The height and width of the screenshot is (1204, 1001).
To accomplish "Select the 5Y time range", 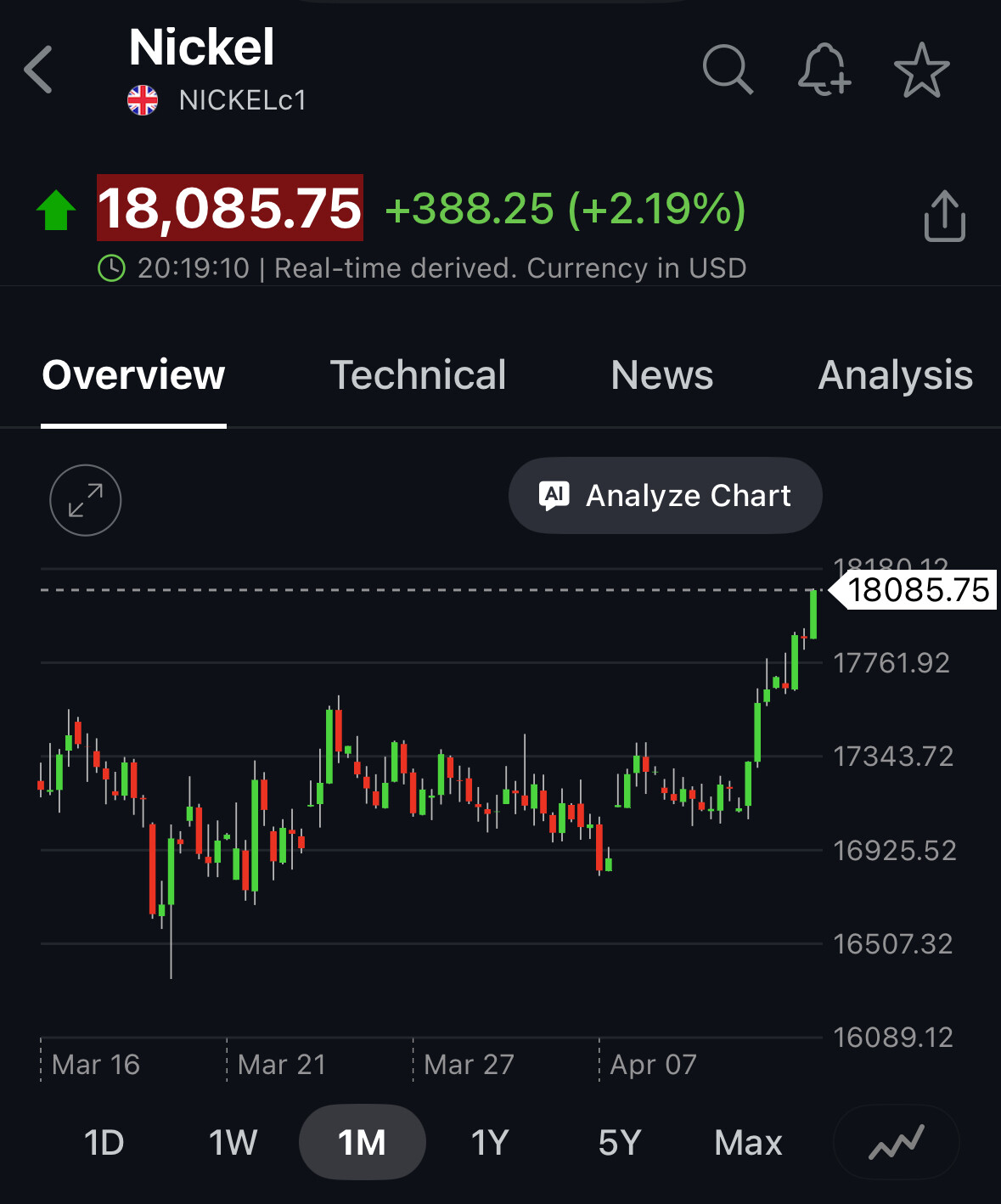I will pyautogui.click(x=619, y=1142).
